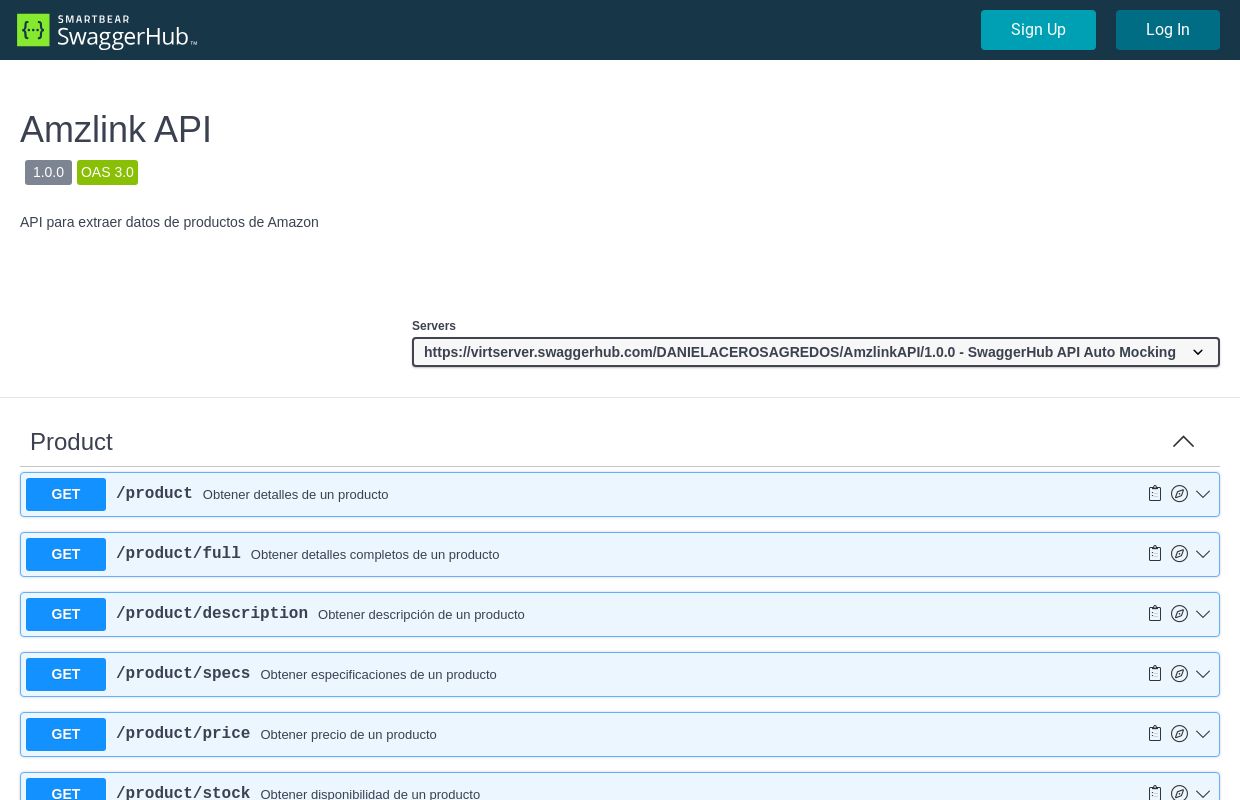The width and height of the screenshot is (1240, 800).
Task: Click the GET button for /product/full
Action: (66, 554)
